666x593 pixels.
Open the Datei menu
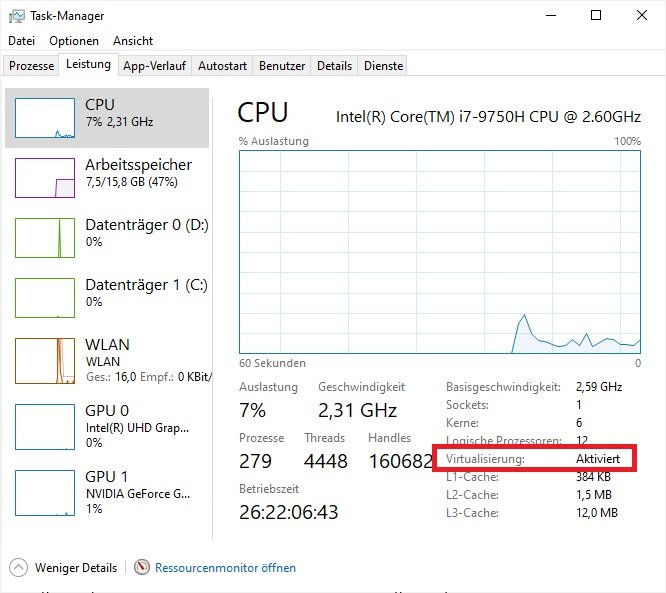21,41
